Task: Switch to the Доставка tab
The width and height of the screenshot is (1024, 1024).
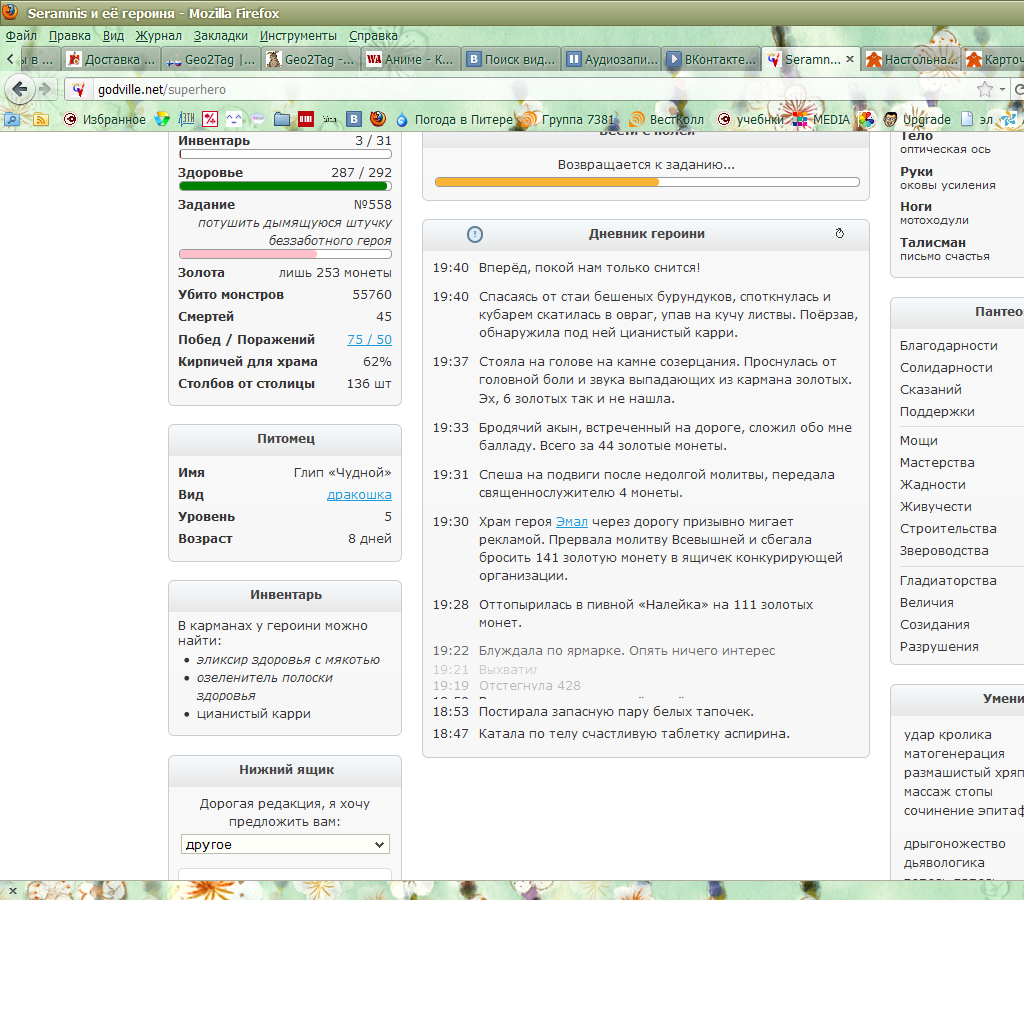Action: pos(112,59)
